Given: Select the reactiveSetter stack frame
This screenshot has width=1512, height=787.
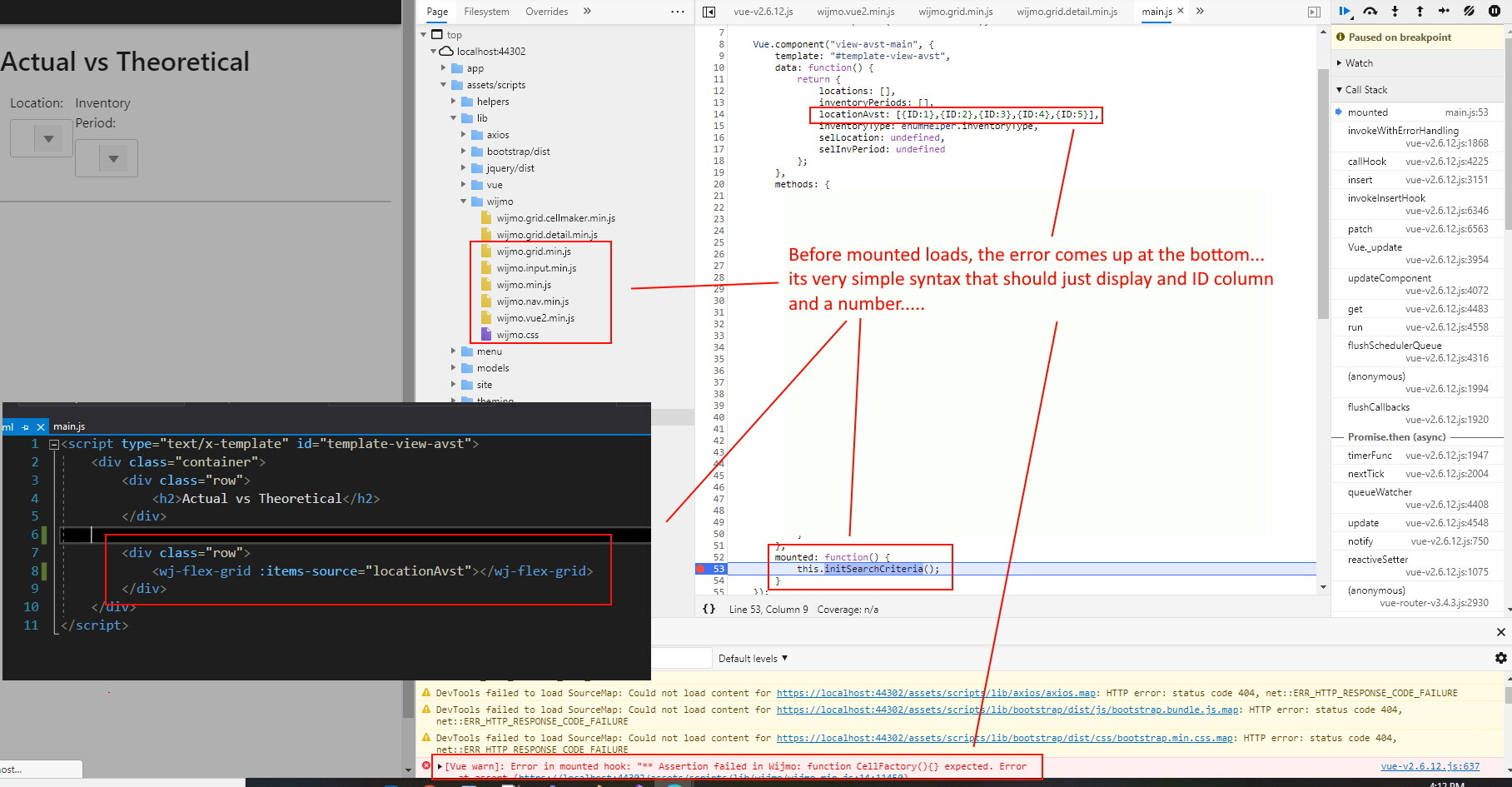Looking at the screenshot, I should point(1418,565).
